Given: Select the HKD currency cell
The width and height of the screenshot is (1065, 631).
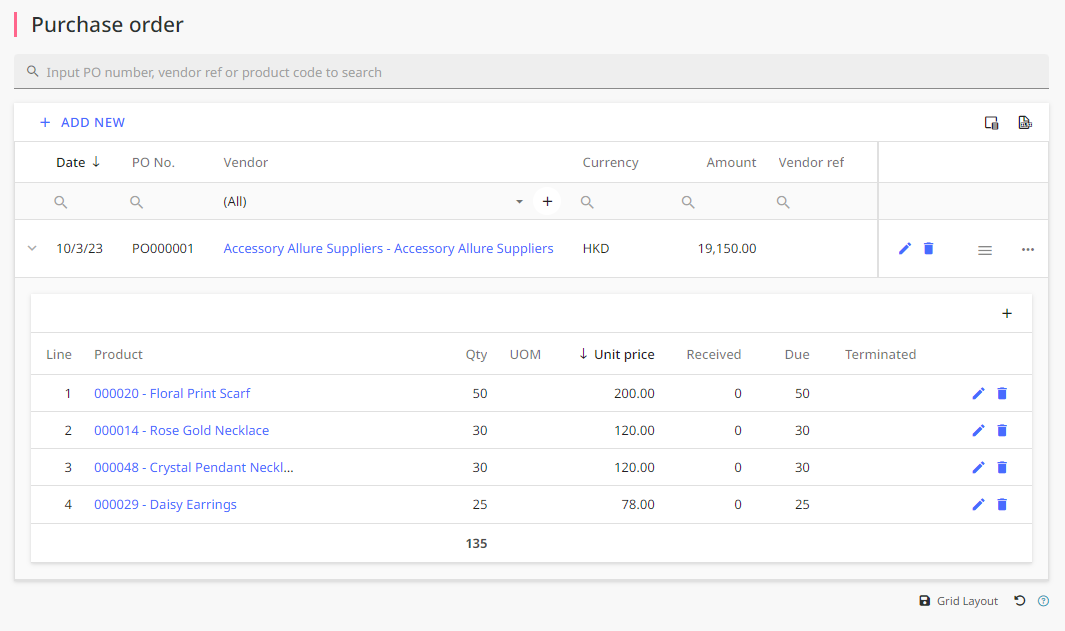Looking at the screenshot, I should click(x=596, y=249).
